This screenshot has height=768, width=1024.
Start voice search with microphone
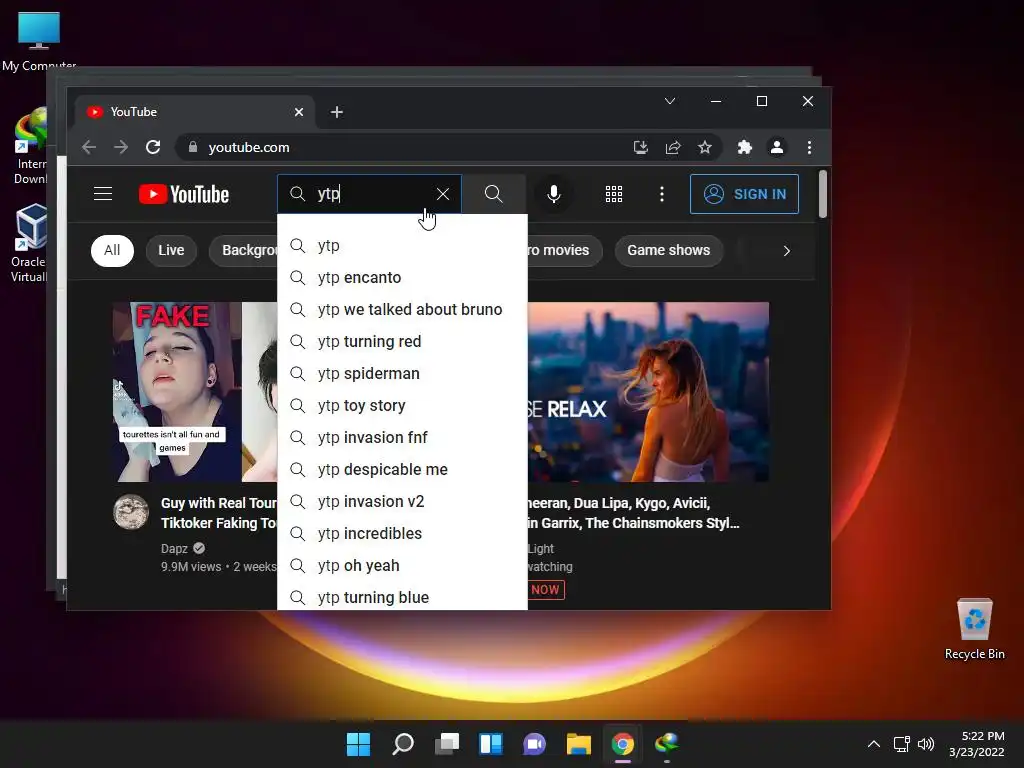point(554,194)
